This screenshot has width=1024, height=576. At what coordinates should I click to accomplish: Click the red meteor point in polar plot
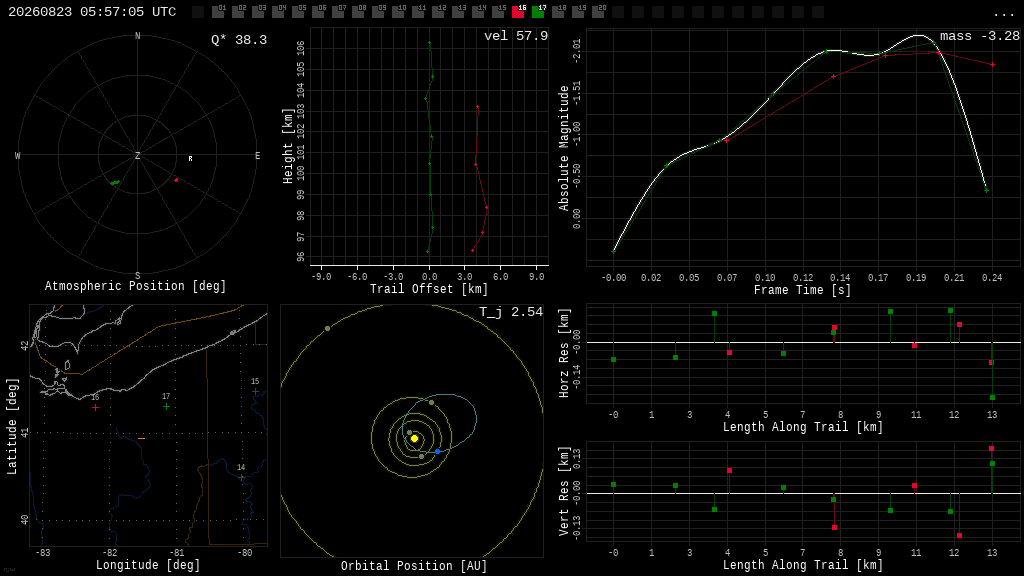pyautogui.click(x=176, y=180)
